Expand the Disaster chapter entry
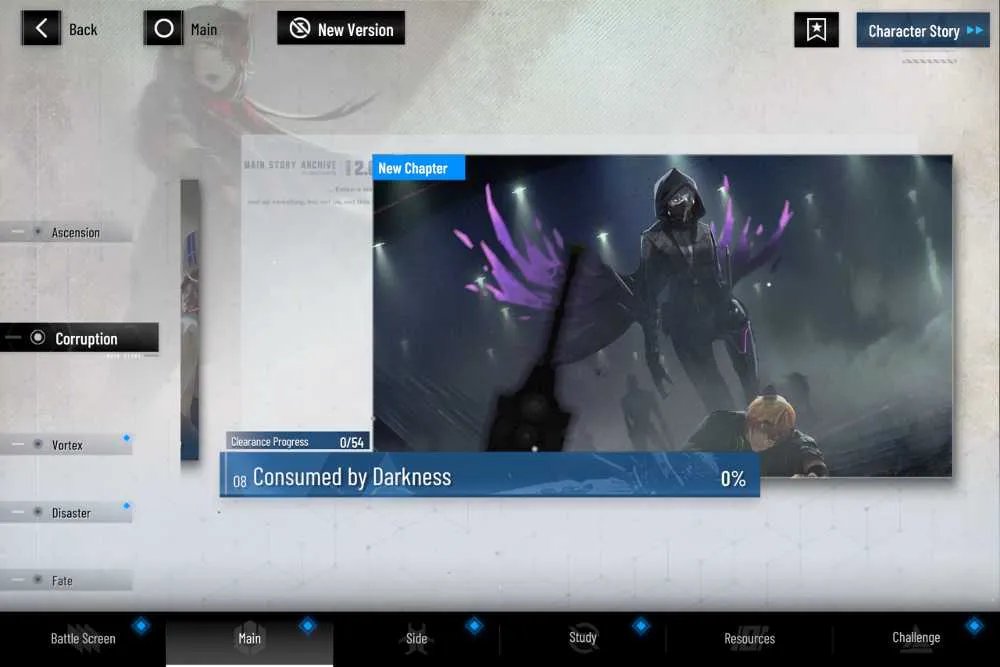The image size is (1000, 667). (66, 512)
